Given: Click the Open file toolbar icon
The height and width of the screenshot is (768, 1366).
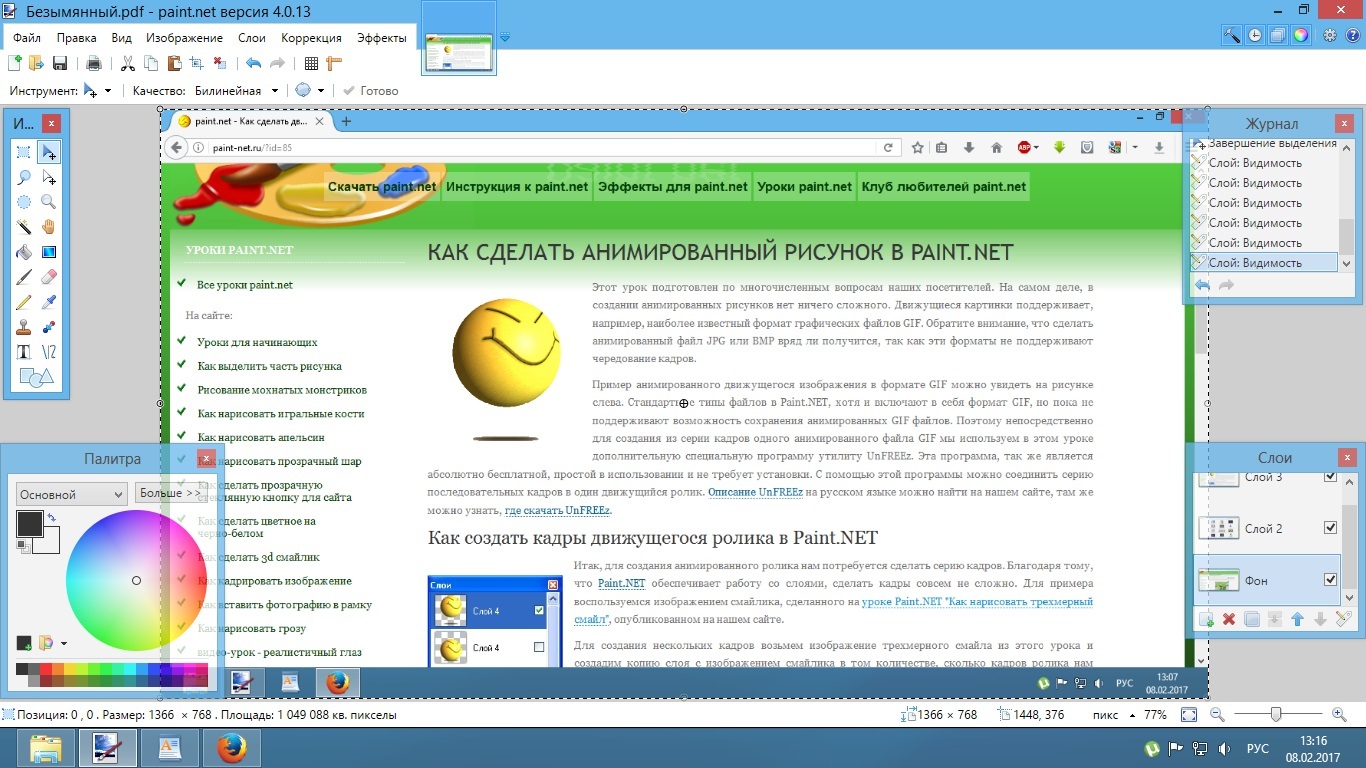Looking at the screenshot, I should point(36,64).
